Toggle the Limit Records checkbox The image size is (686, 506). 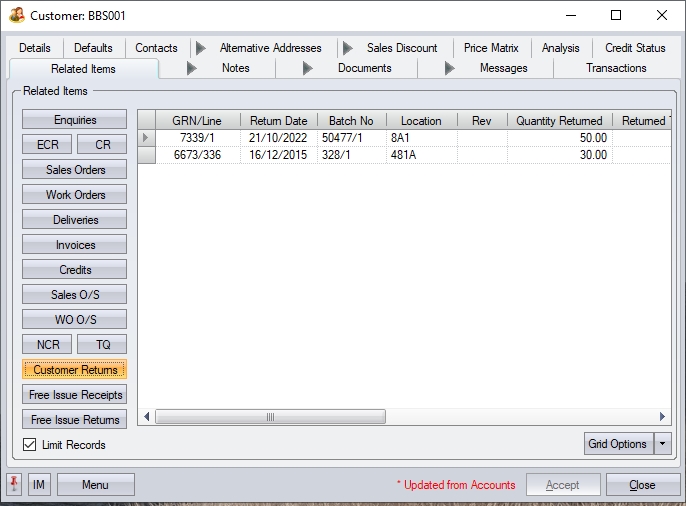click(x=29, y=445)
